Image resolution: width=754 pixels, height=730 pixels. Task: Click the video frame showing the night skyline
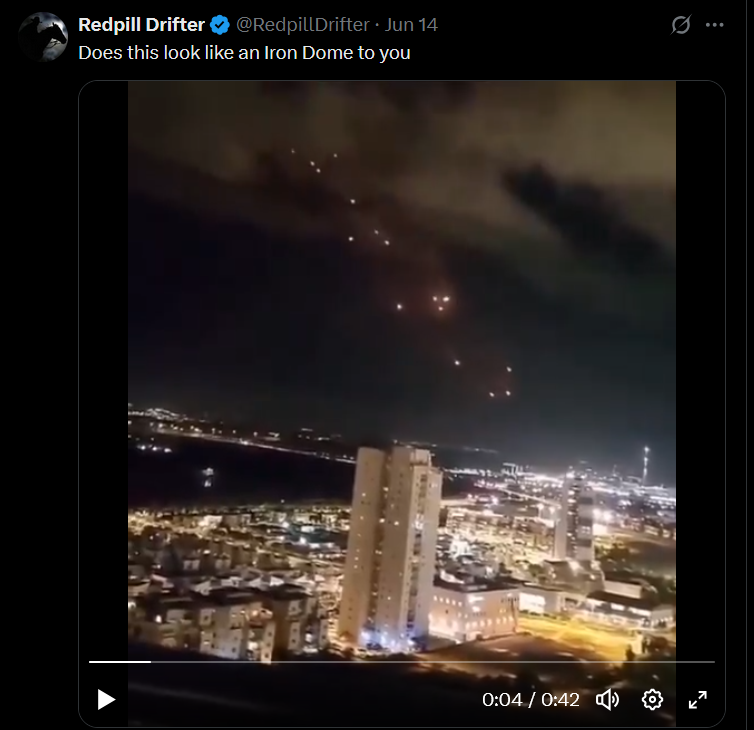tap(402, 370)
